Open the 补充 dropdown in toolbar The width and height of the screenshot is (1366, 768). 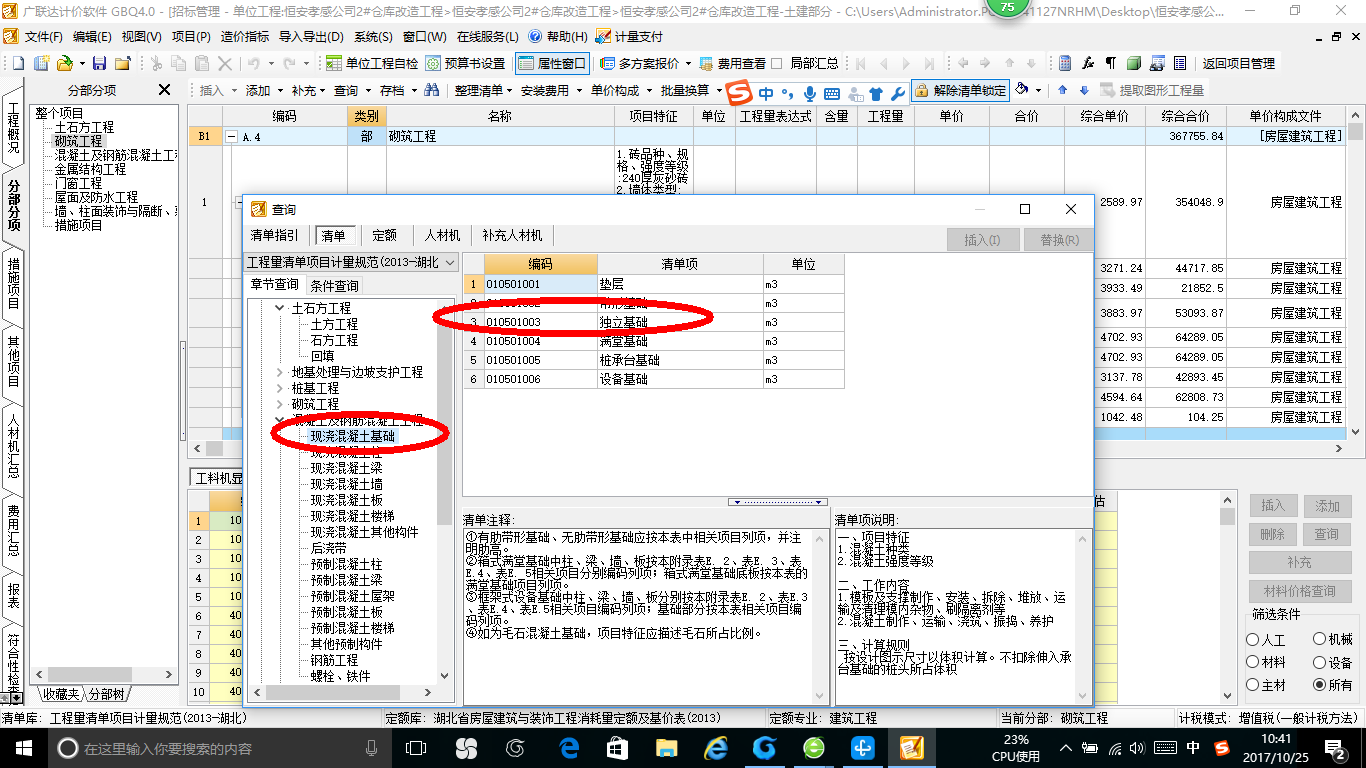pyautogui.click(x=308, y=90)
